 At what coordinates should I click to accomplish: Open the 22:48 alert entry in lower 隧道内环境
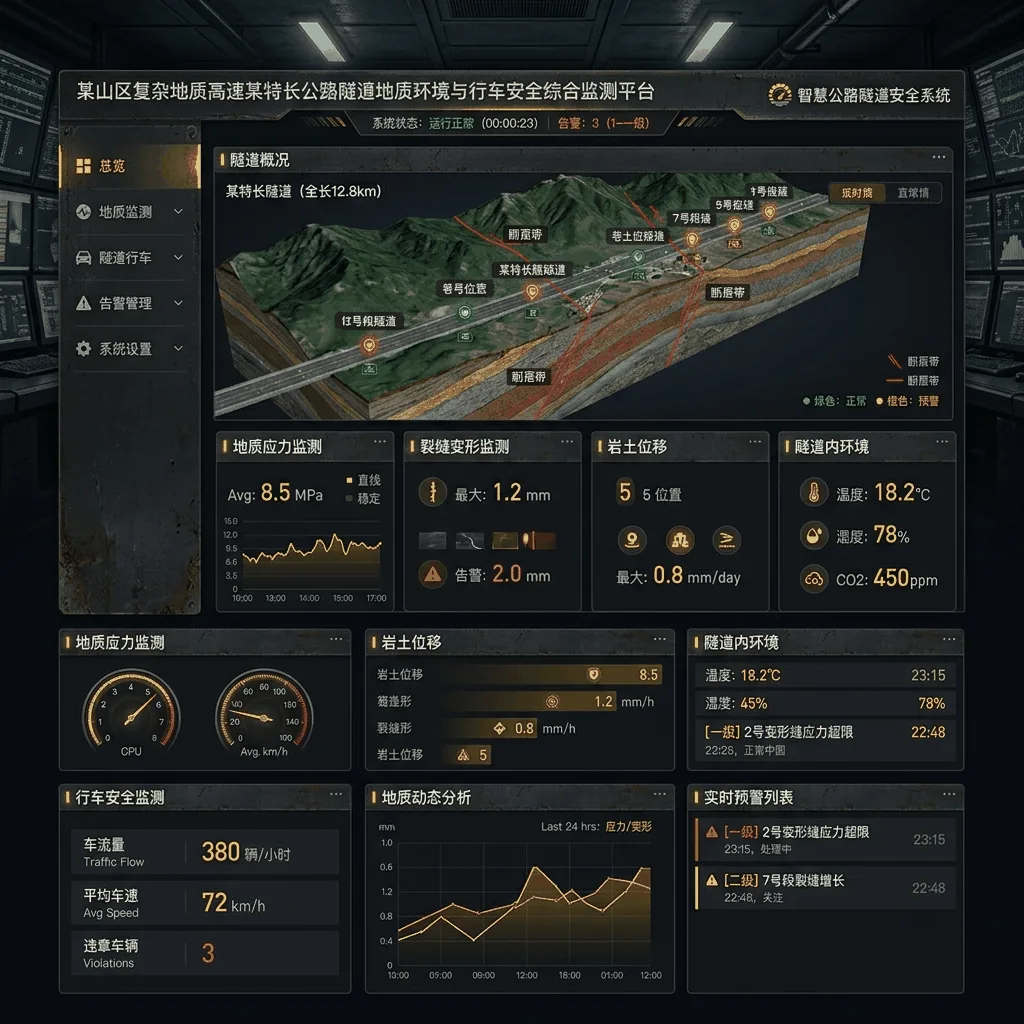point(825,740)
